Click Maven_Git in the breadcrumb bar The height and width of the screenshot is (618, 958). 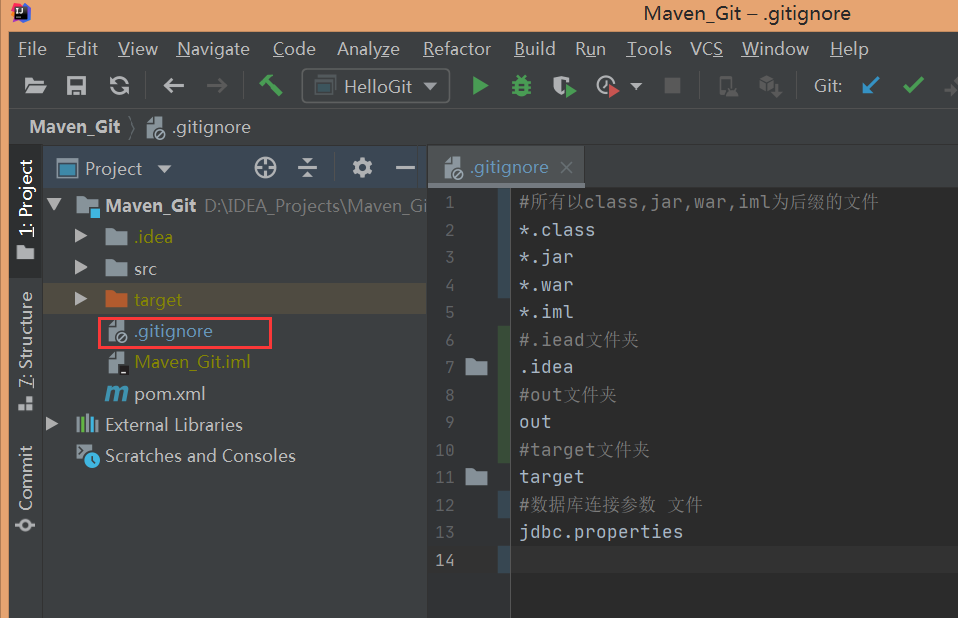coord(75,127)
